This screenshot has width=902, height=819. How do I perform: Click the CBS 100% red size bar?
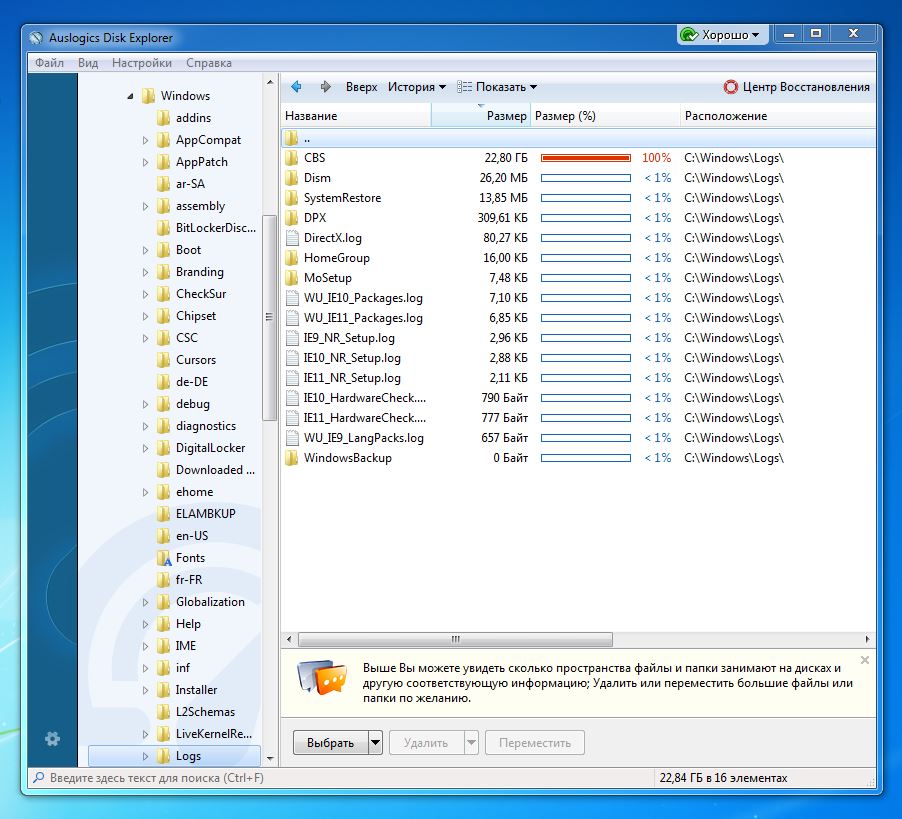pos(586,158)
